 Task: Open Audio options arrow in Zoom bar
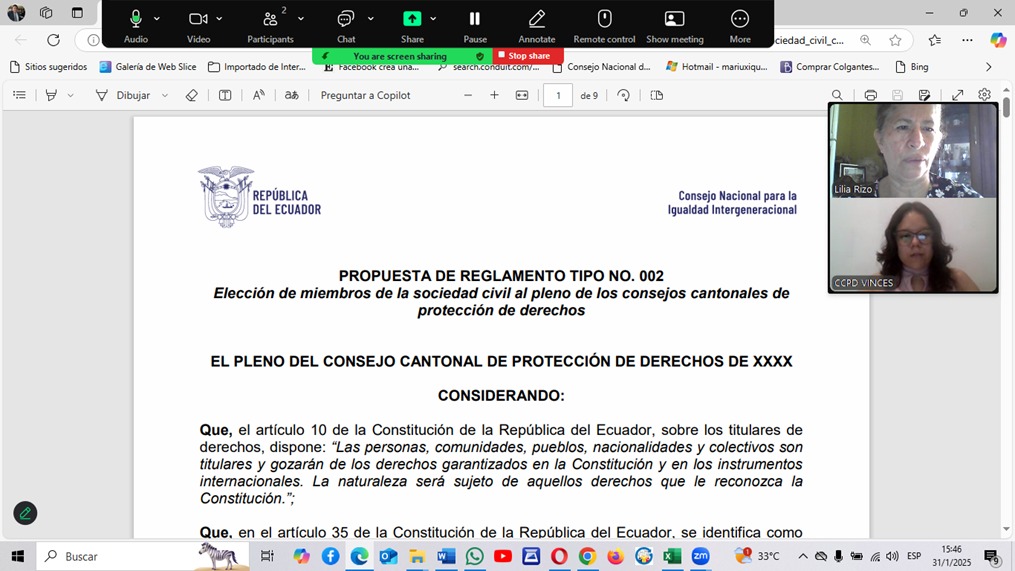point(157,19)
